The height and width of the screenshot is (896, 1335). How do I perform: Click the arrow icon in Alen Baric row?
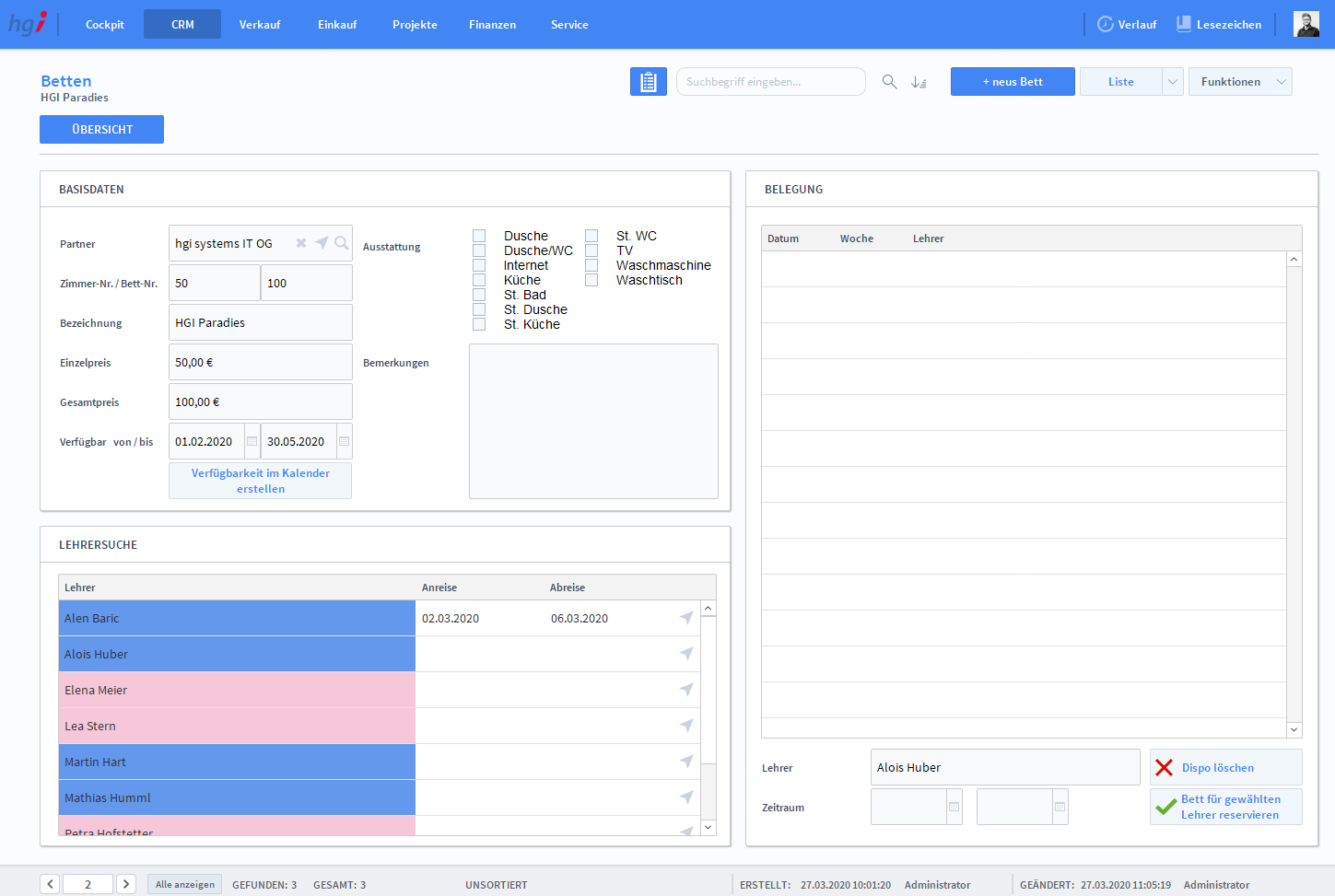[686, 618]
